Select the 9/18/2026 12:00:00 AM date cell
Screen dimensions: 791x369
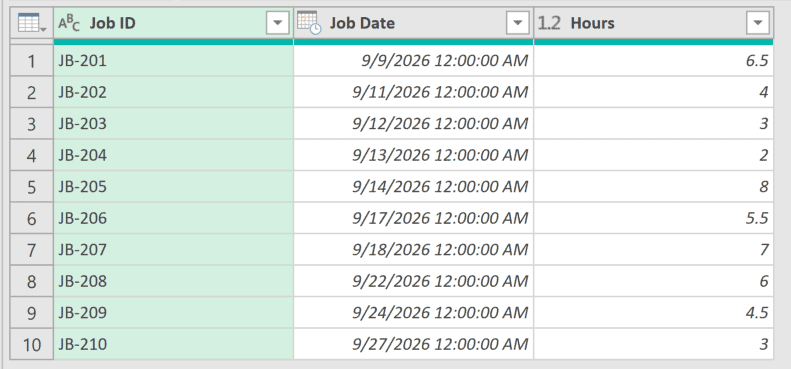[x=414, y=249]
